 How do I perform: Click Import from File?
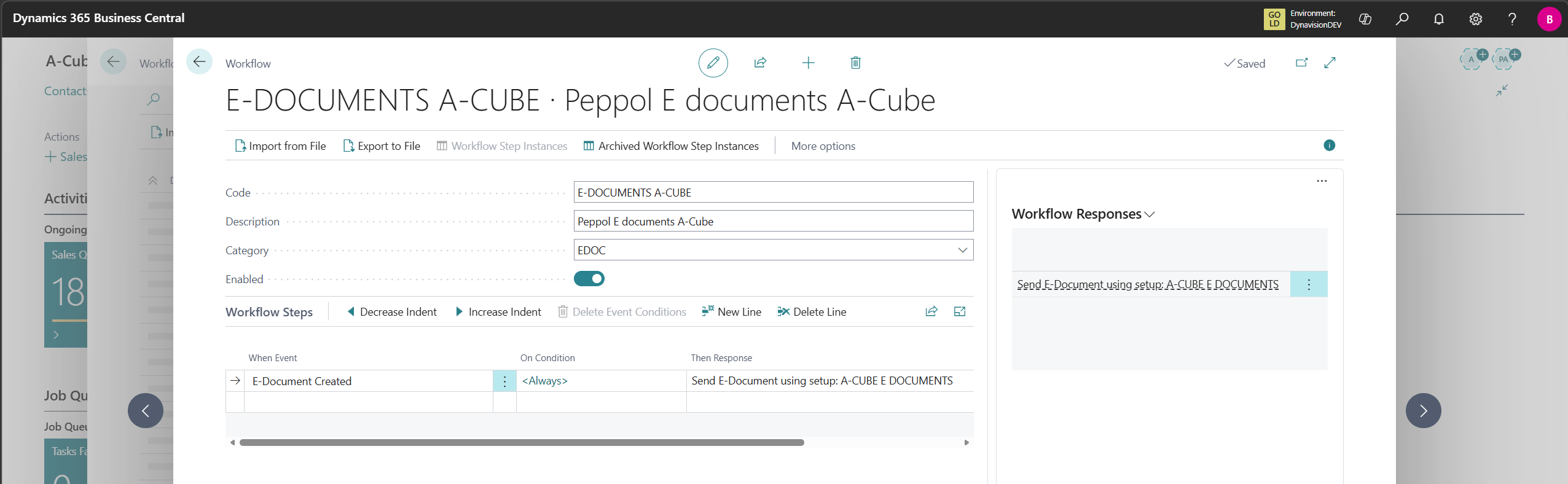[x=281, y=146]
